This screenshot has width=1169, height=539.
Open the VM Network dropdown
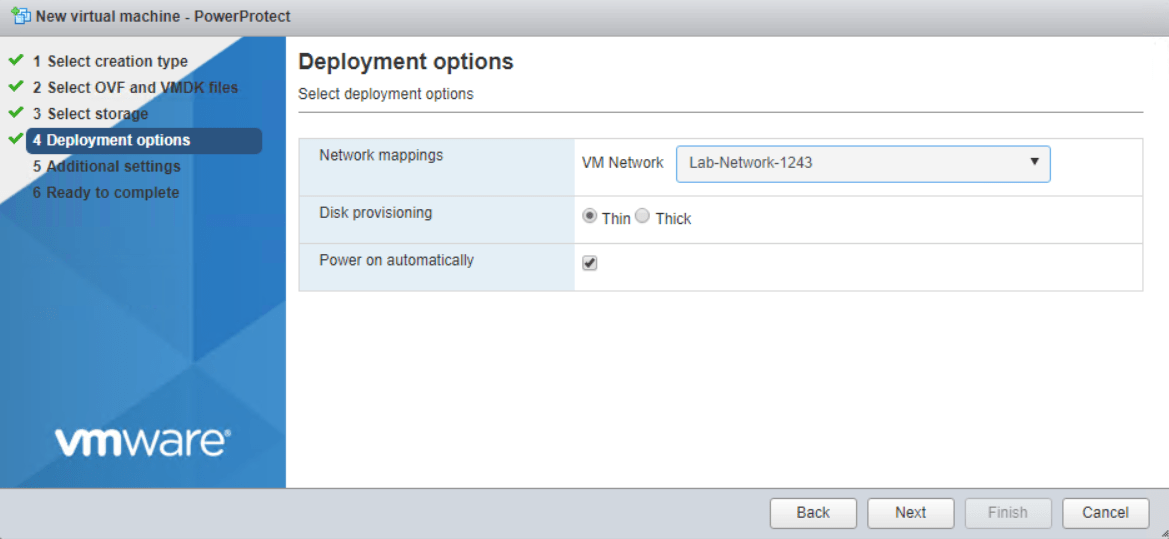pos(862,163)
